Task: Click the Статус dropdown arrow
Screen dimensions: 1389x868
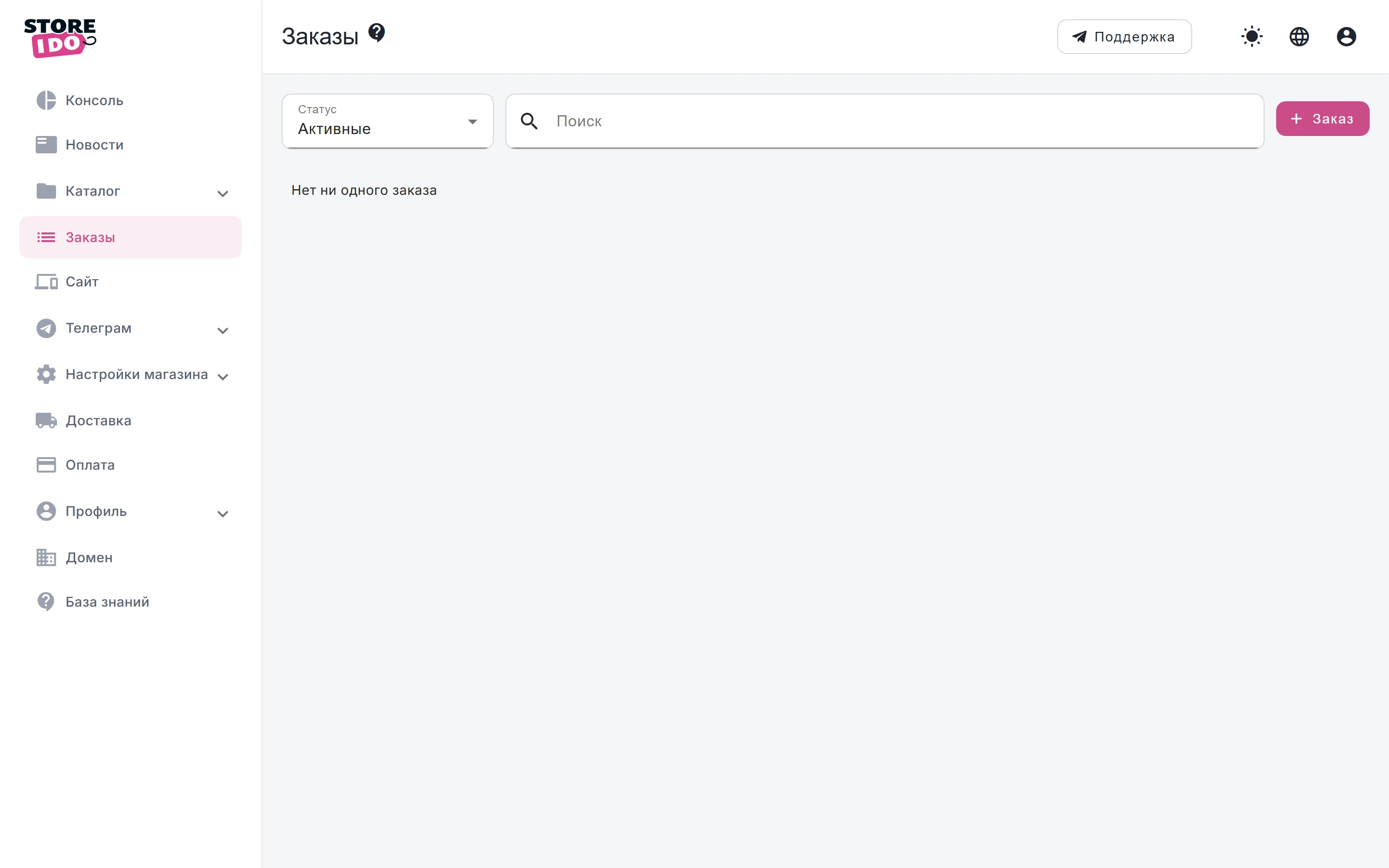Action: [472, 122]
